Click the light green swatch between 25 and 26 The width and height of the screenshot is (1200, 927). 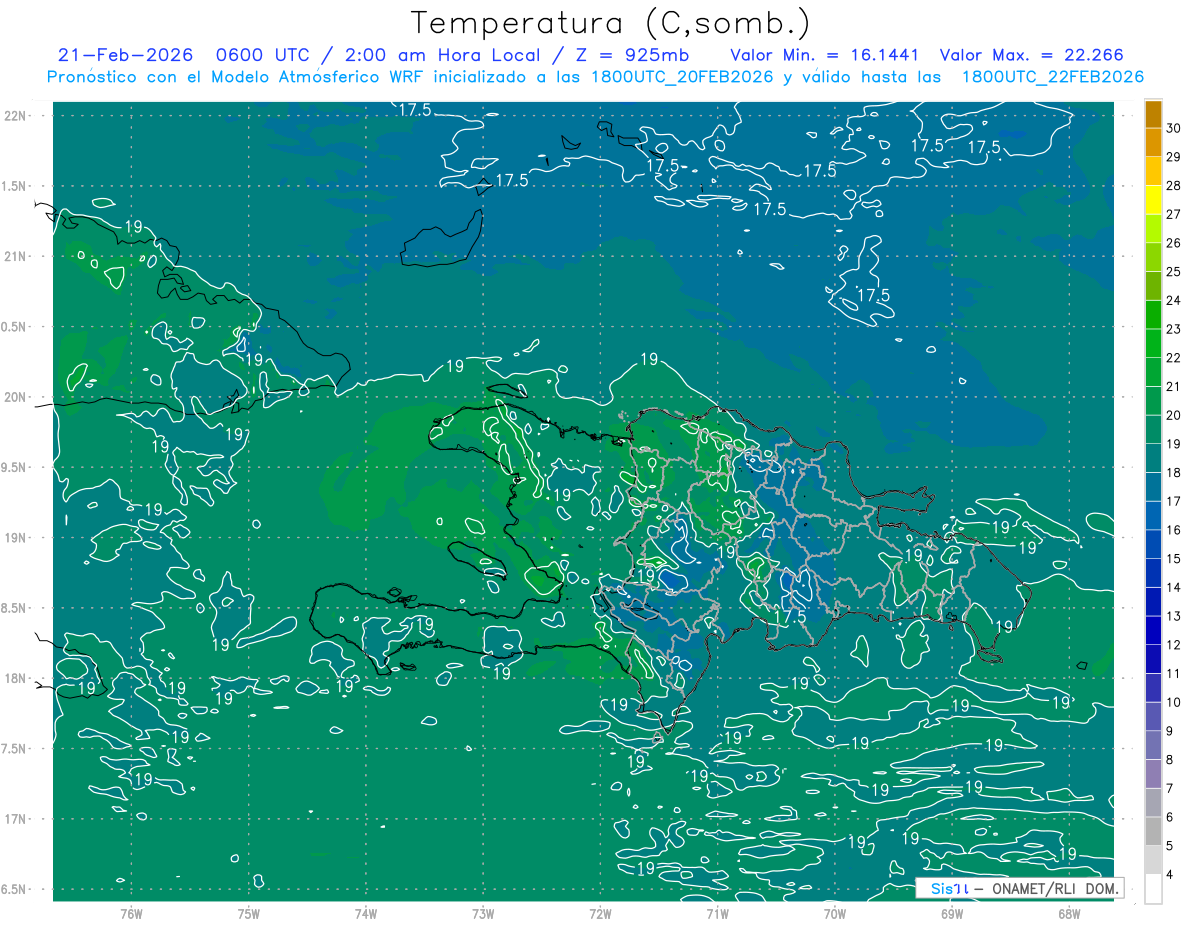tap(1153, 257)
